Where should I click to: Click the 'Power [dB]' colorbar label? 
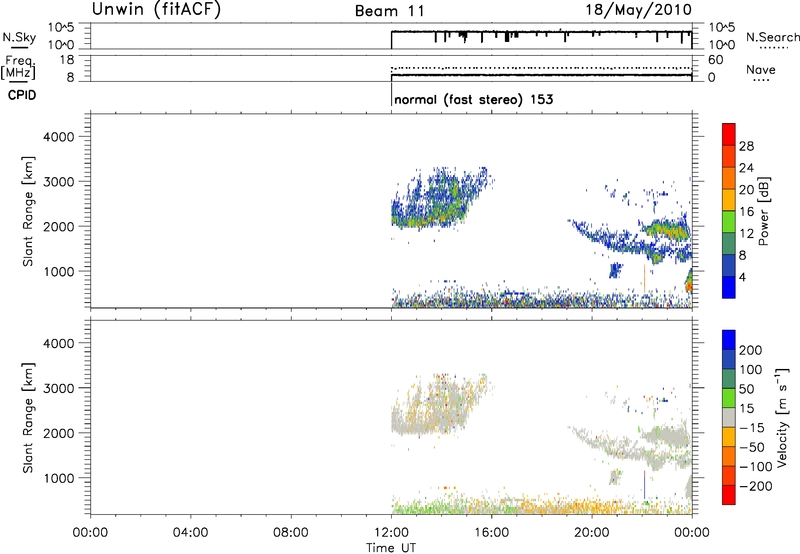point(763,211)
